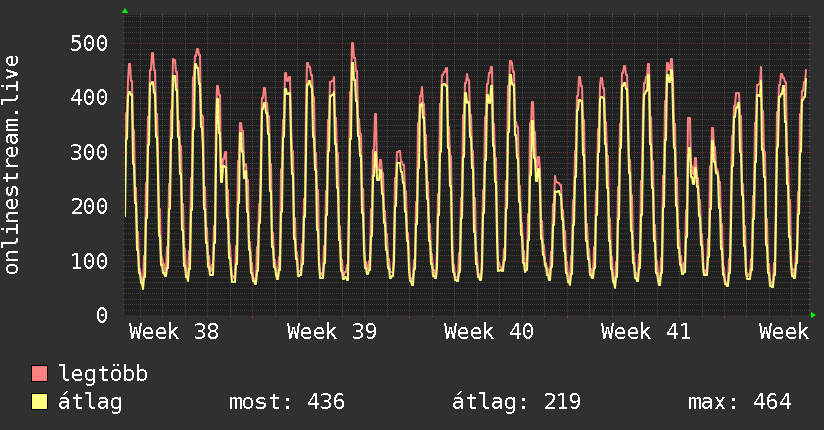Click the most: 436 statistic
Image resolution: width=824 pixels, height=430 pixels.
(x=287, y=402)
